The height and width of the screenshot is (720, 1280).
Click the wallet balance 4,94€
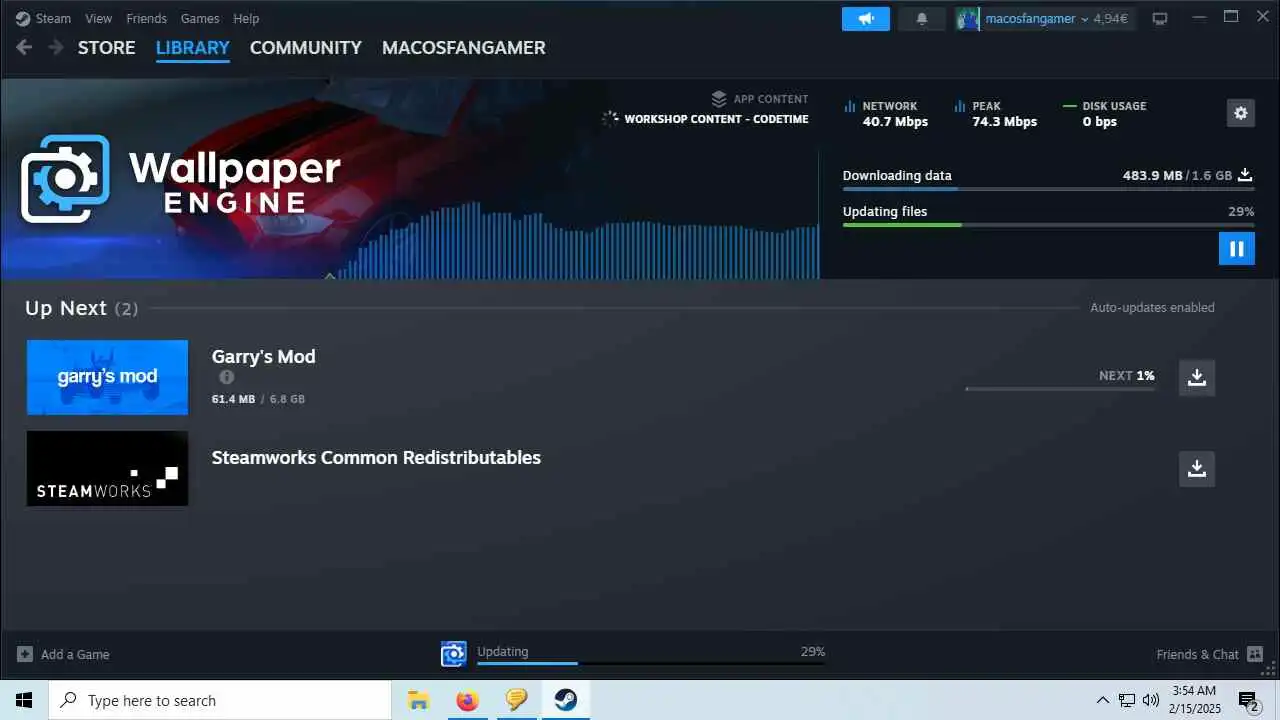point(1111,18)
